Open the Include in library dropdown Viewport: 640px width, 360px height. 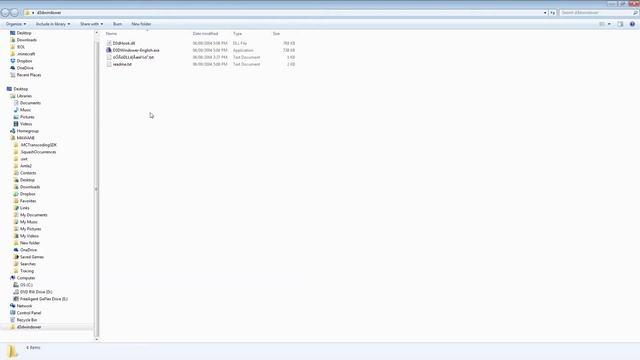(x=53, y=24)
